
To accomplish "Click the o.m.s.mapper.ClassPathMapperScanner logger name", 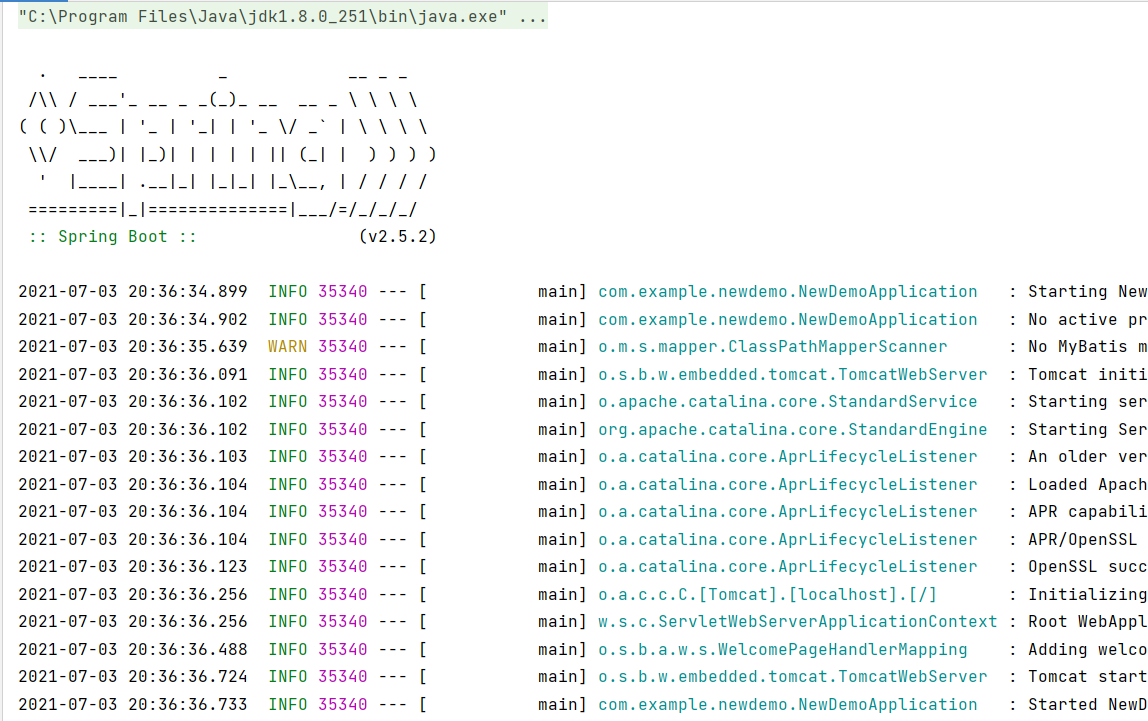I will 772,346.
